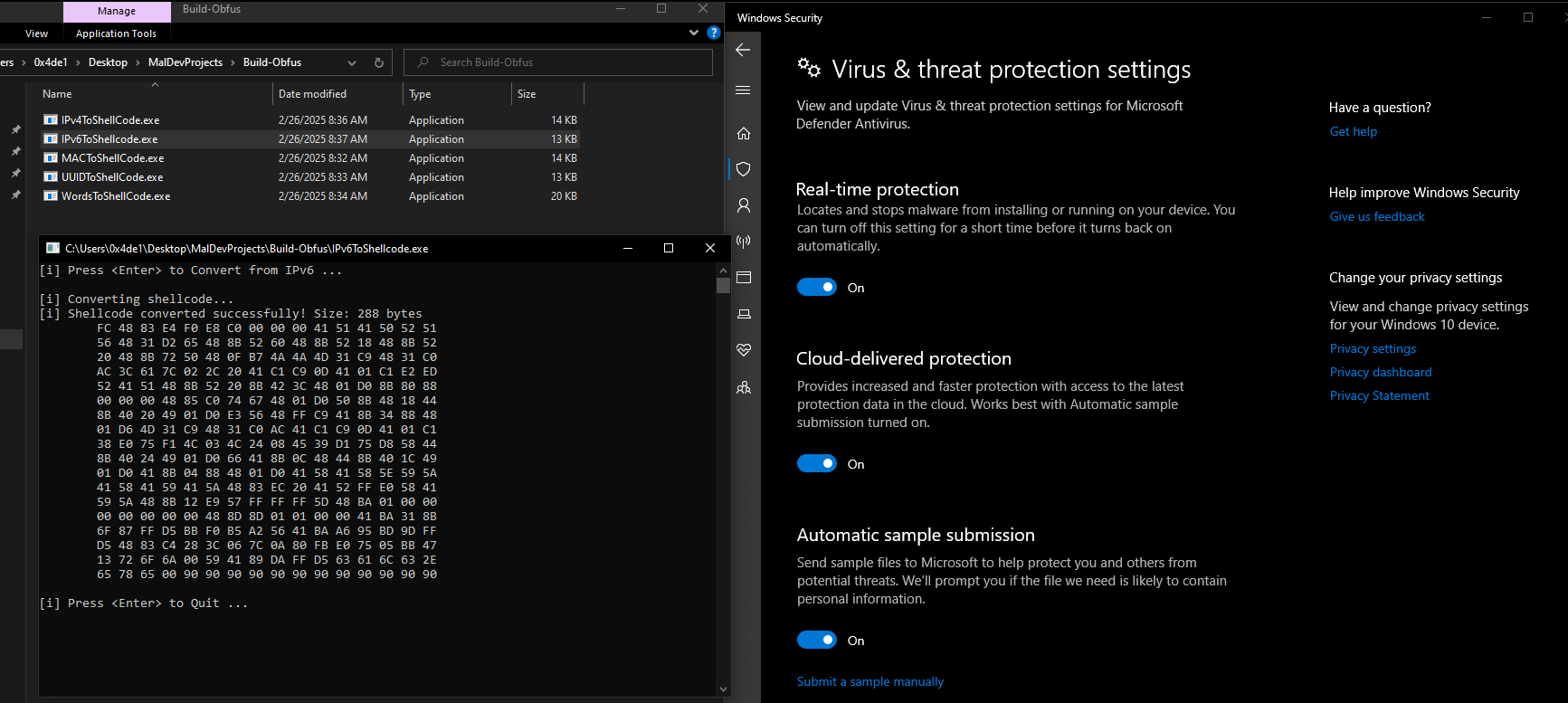
Task: Open the Privacy Statement link
Action: click(x=1380, y=395)
